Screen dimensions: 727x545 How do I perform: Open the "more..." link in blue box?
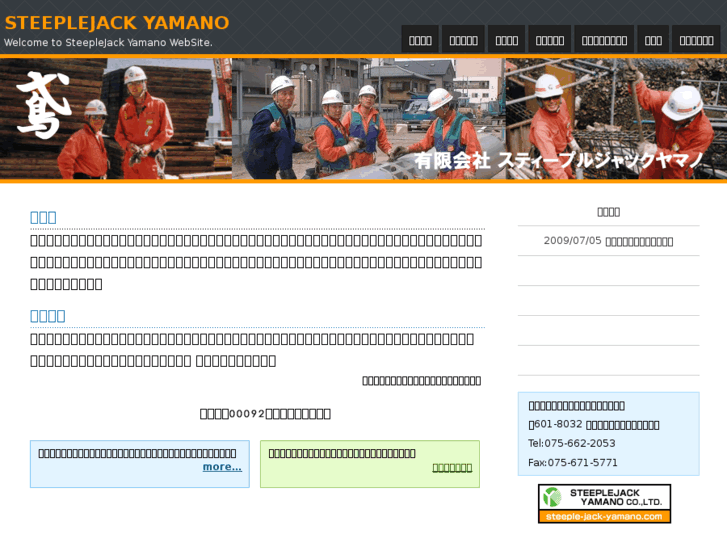[222, 467]
